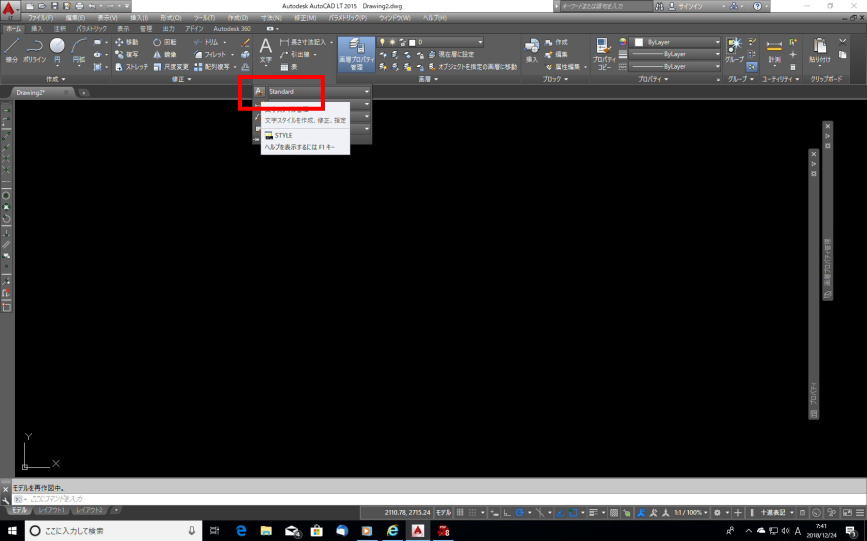Open the File (ファイル) menu
The height and width of the screenshot is (541, 867).
[x=40, y=18]
